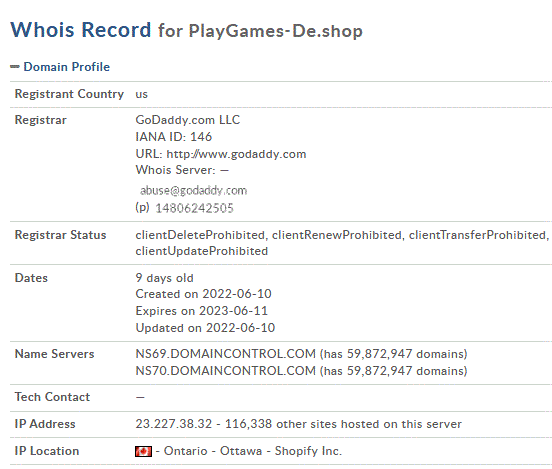Click the Registrant Country row label
The height and width of the screenshot is (469, 552).
[69, 94]
